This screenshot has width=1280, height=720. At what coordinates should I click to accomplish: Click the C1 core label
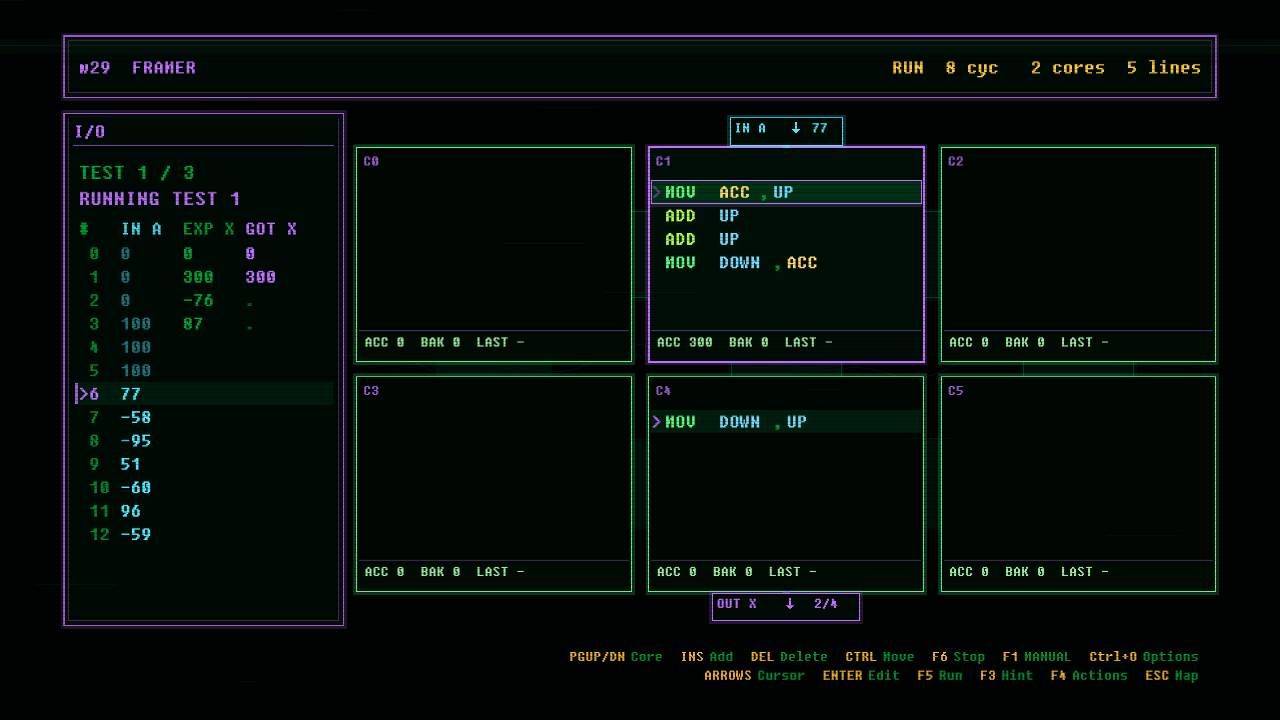(663, 161)
